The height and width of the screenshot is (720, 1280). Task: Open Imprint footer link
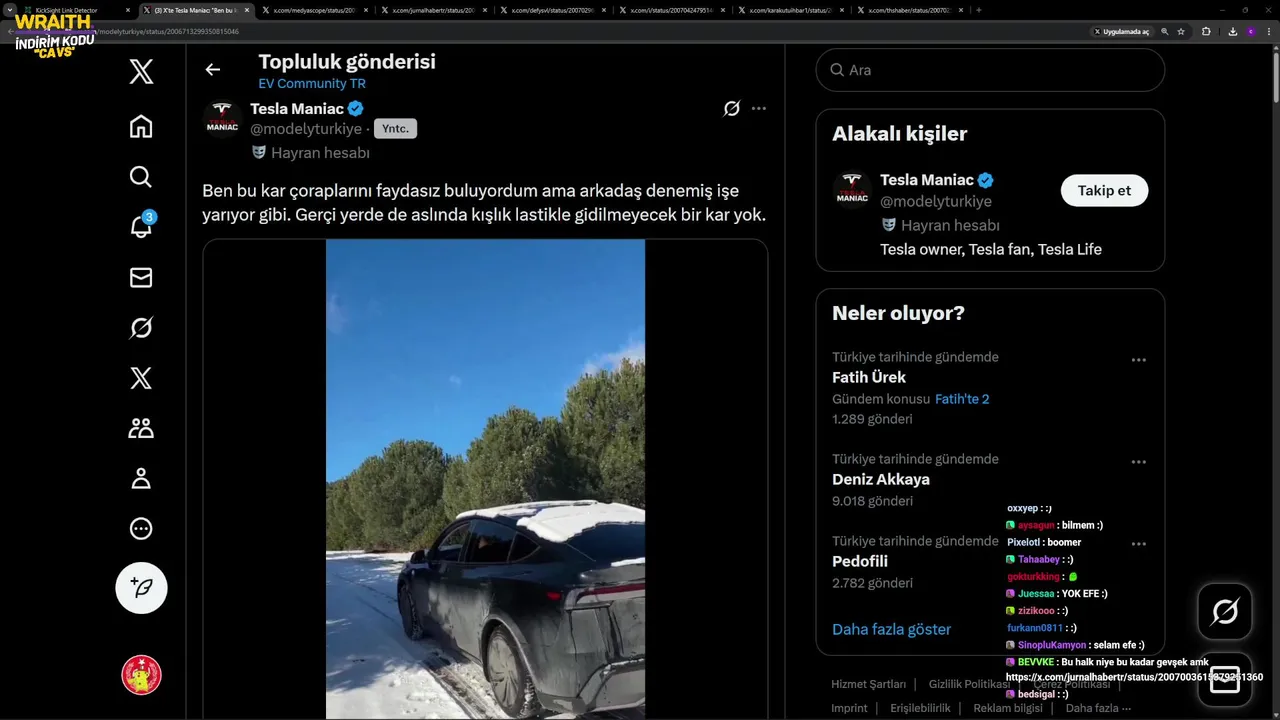coord(849,708)
